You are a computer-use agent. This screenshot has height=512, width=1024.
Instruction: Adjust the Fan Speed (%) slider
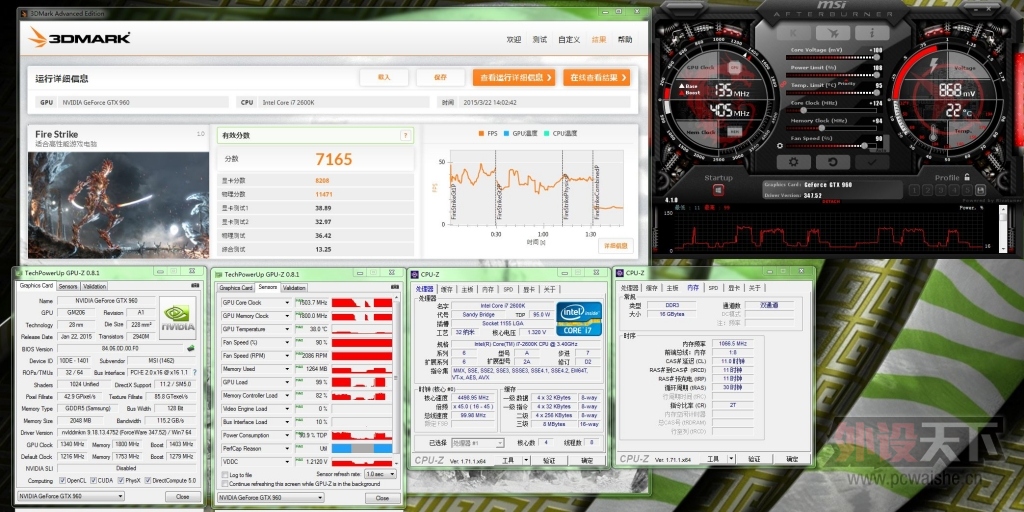pos(830,145)
